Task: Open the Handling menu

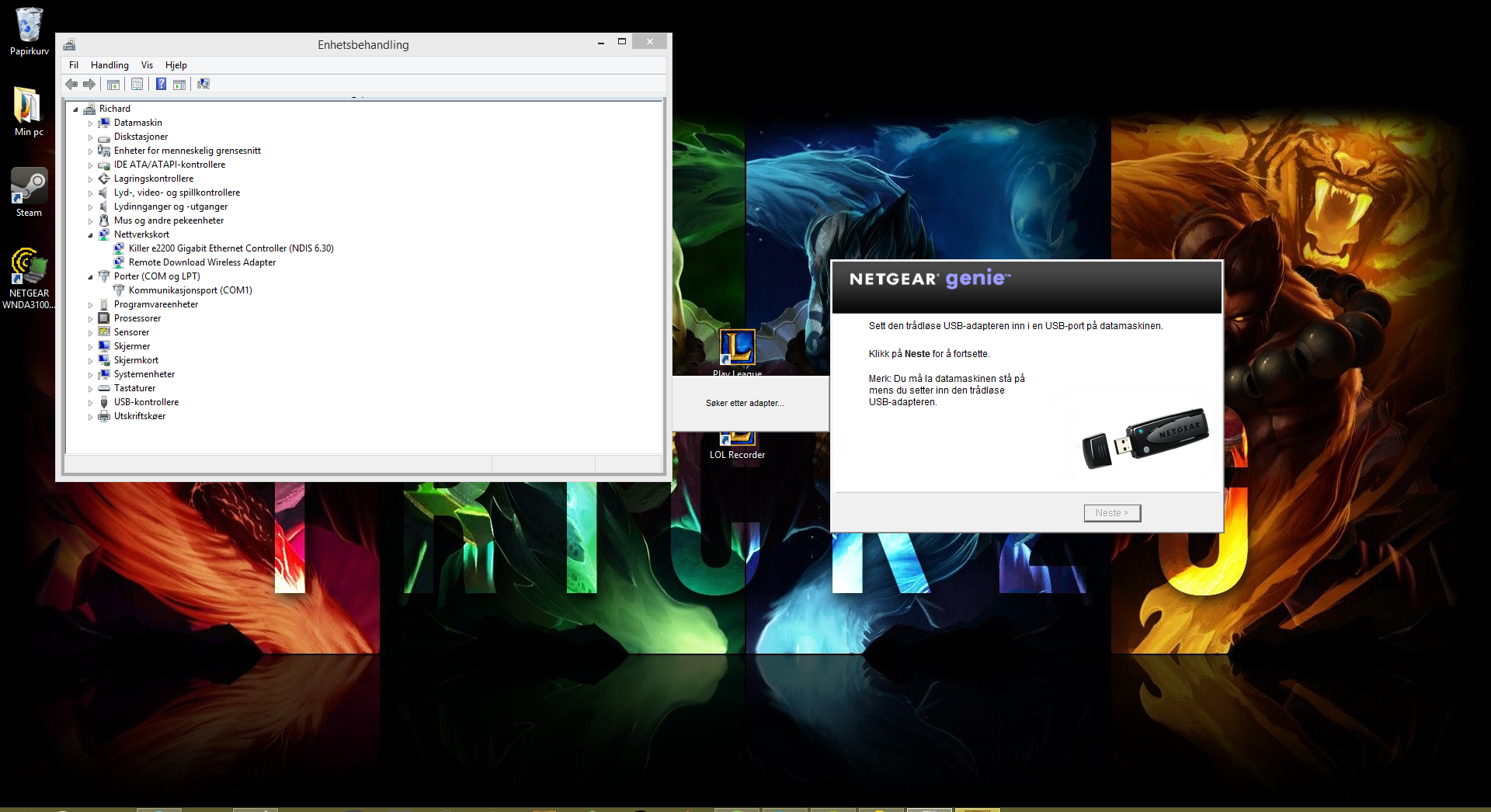Action: tap(109, 65)
